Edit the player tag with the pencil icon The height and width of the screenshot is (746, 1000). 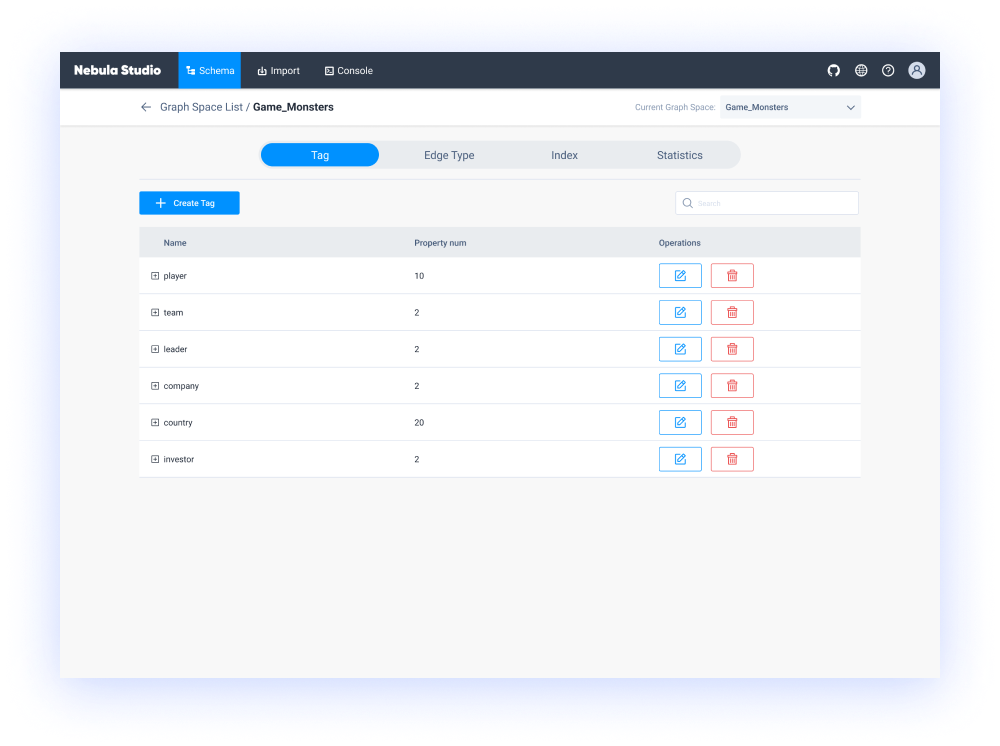[680, 275]
